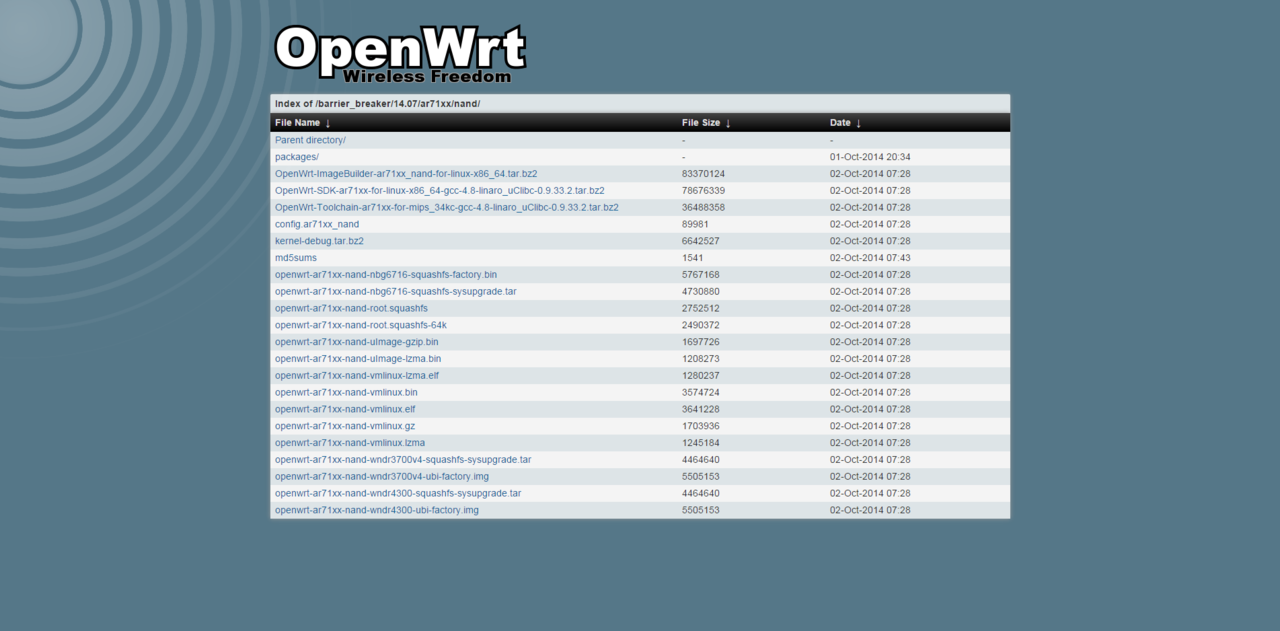Viewport: 1280px width, 631px height.
Task: Select file size value 1208273
Action: (x=701, y=359)
